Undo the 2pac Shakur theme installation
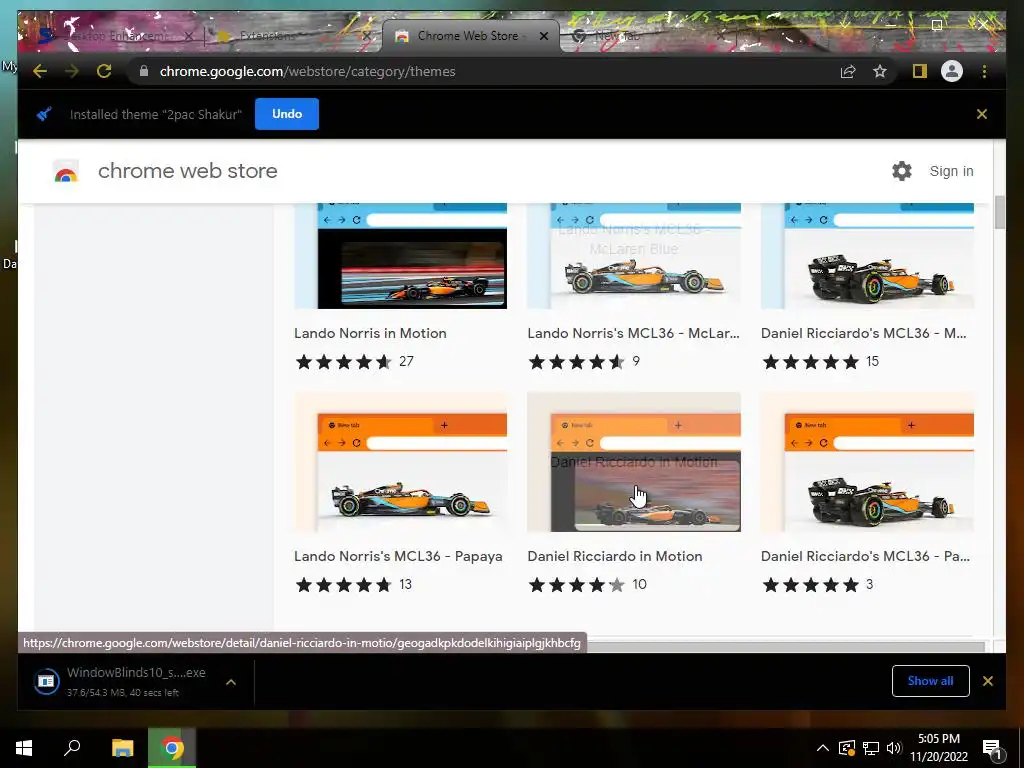 coord(287,114)
